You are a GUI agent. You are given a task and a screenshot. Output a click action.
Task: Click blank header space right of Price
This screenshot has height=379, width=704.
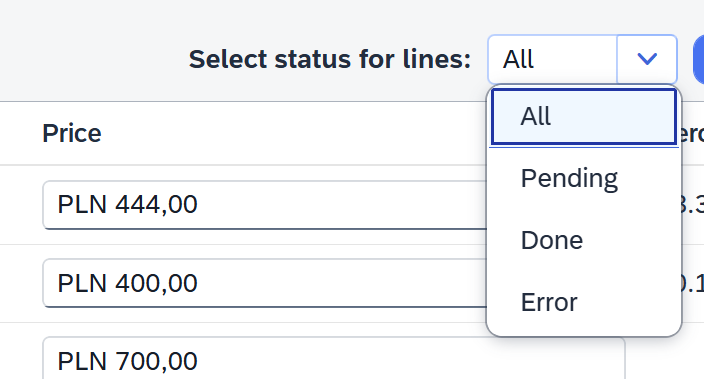point(292,133)
